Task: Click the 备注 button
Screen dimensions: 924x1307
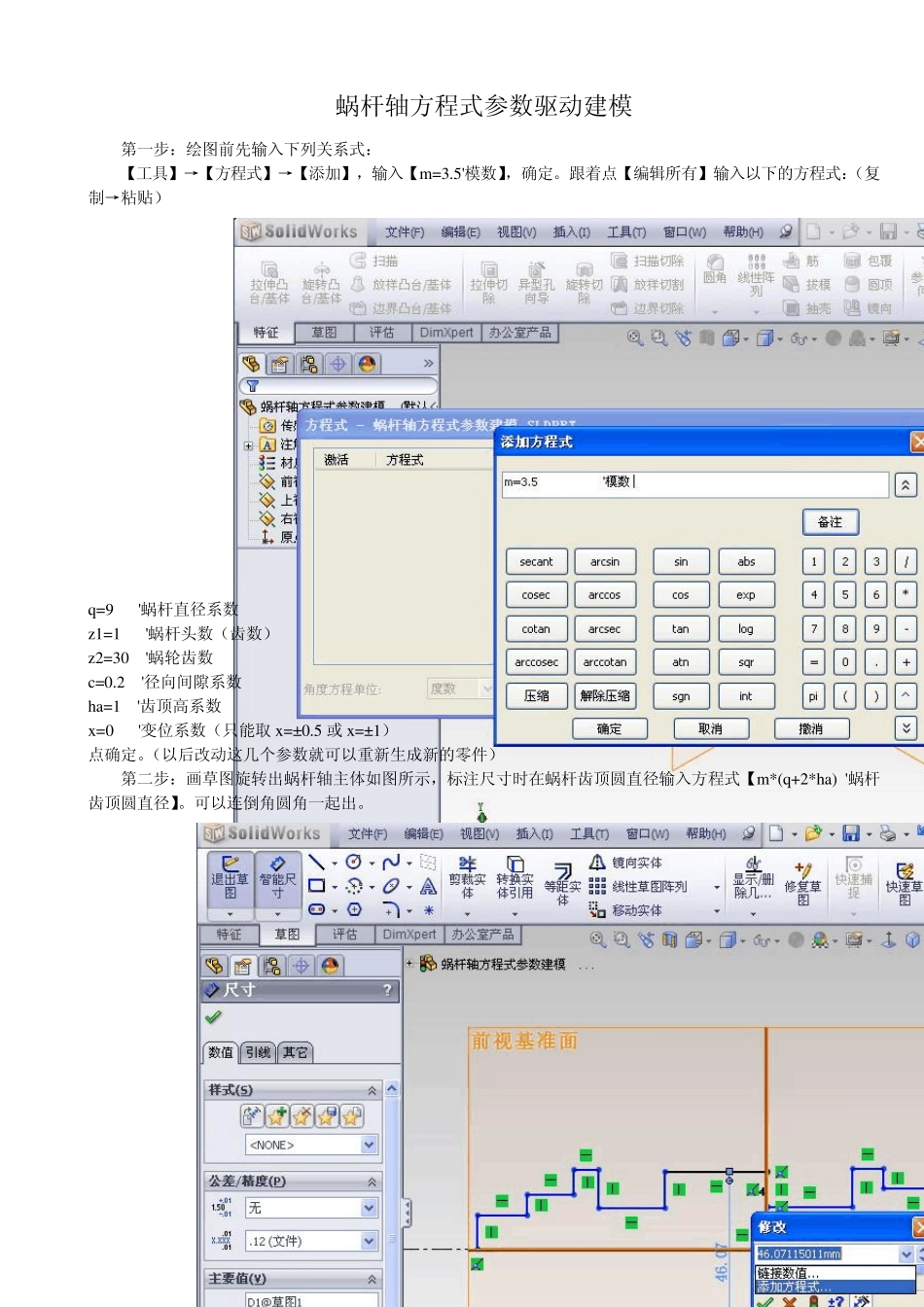Action: (x=830, y=522)
